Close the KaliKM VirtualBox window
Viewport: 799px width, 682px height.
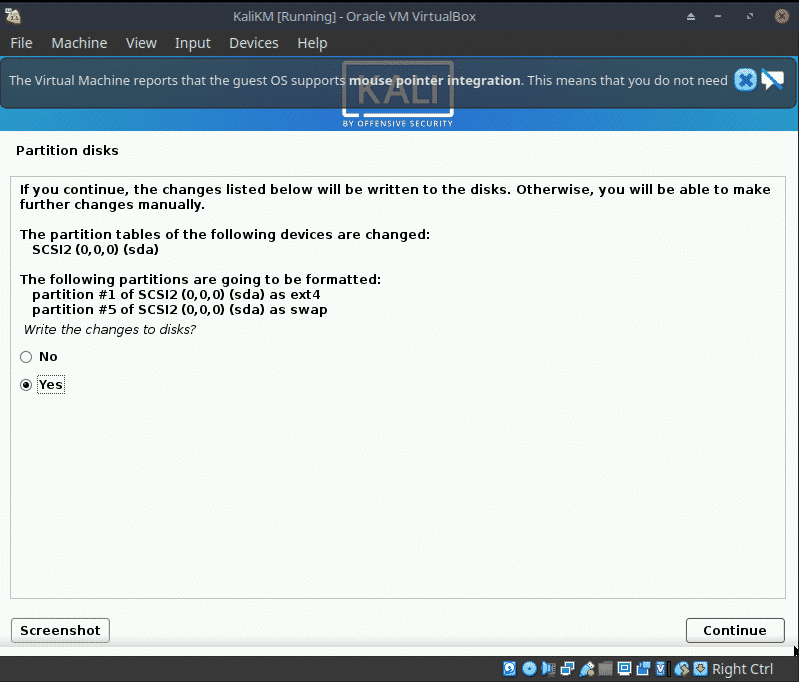pyautogui.click(x=782, y=16)
